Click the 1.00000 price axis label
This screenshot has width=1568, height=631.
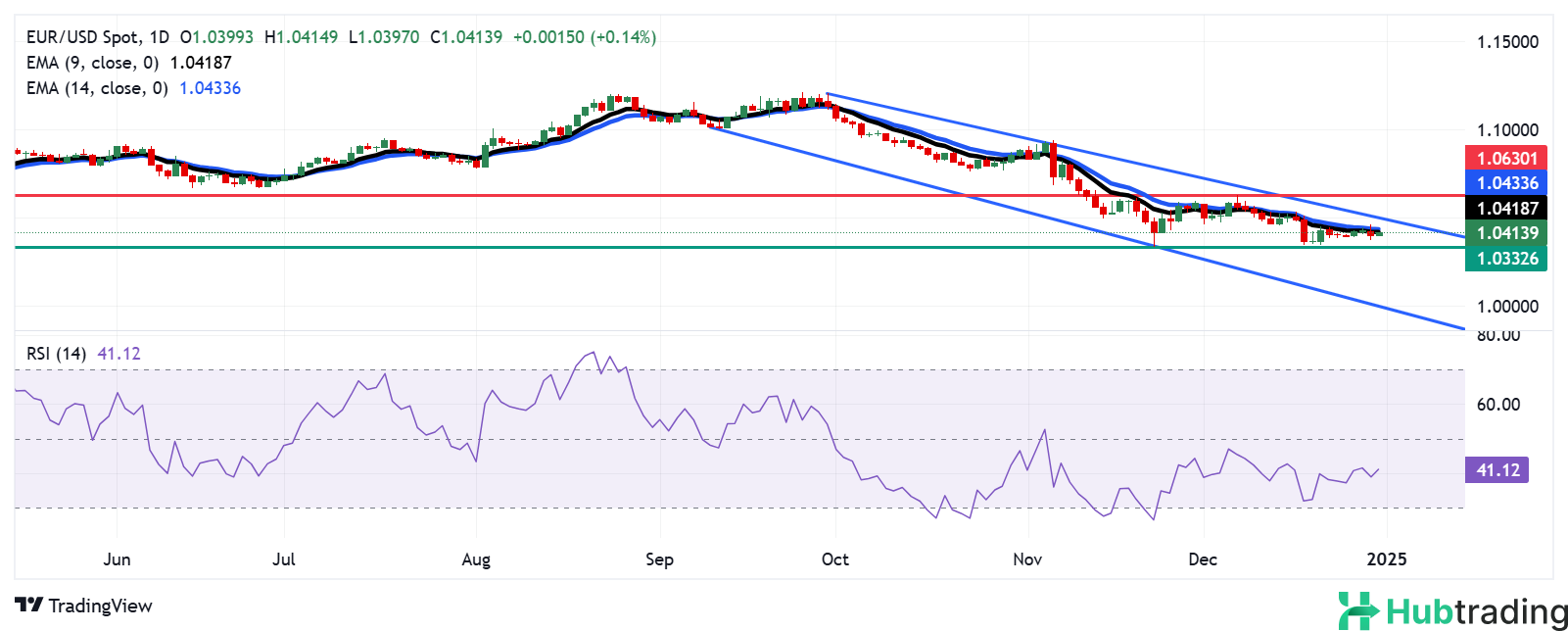tap(1507, 307)
